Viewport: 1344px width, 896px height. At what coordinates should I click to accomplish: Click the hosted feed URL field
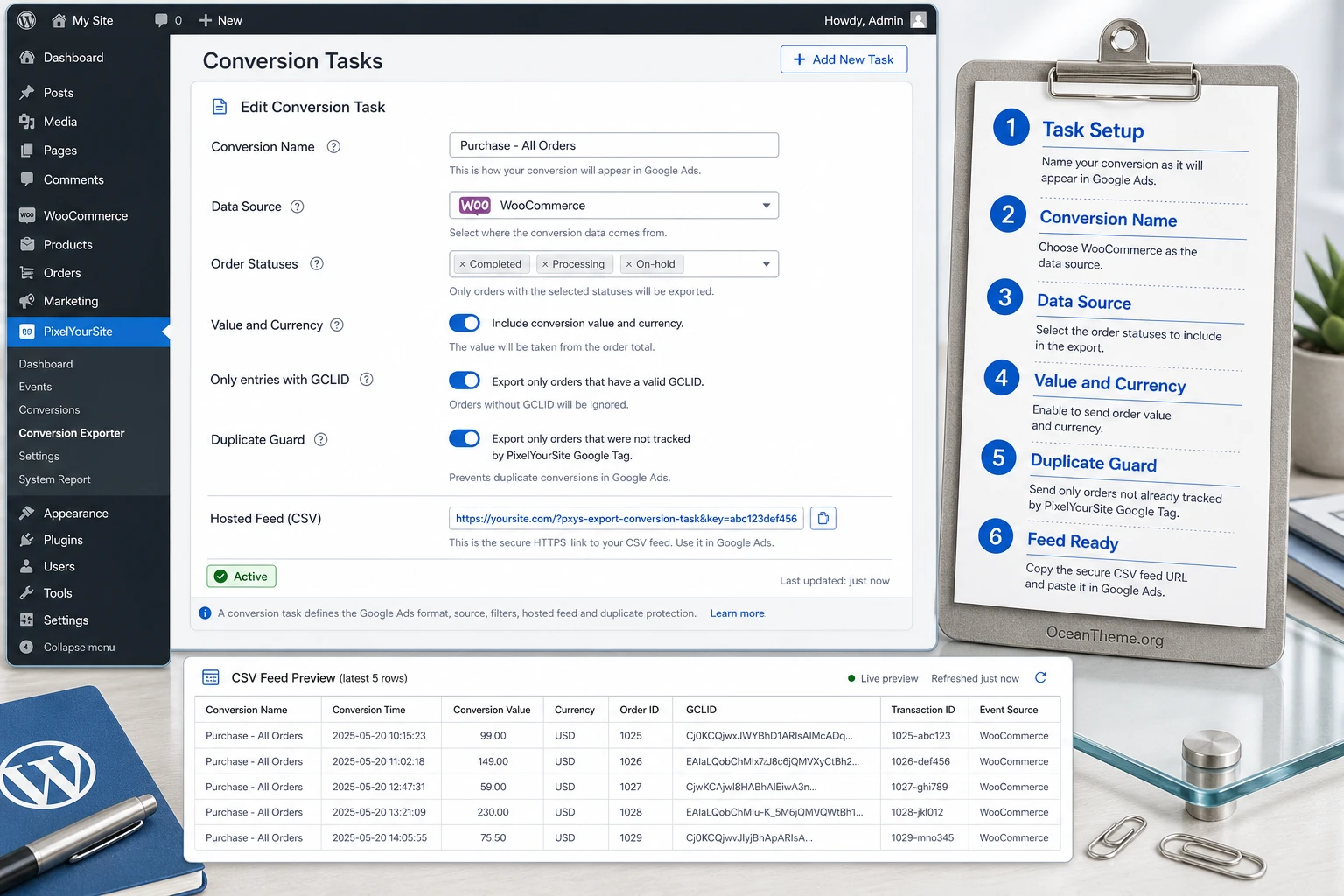coord(626,519)
